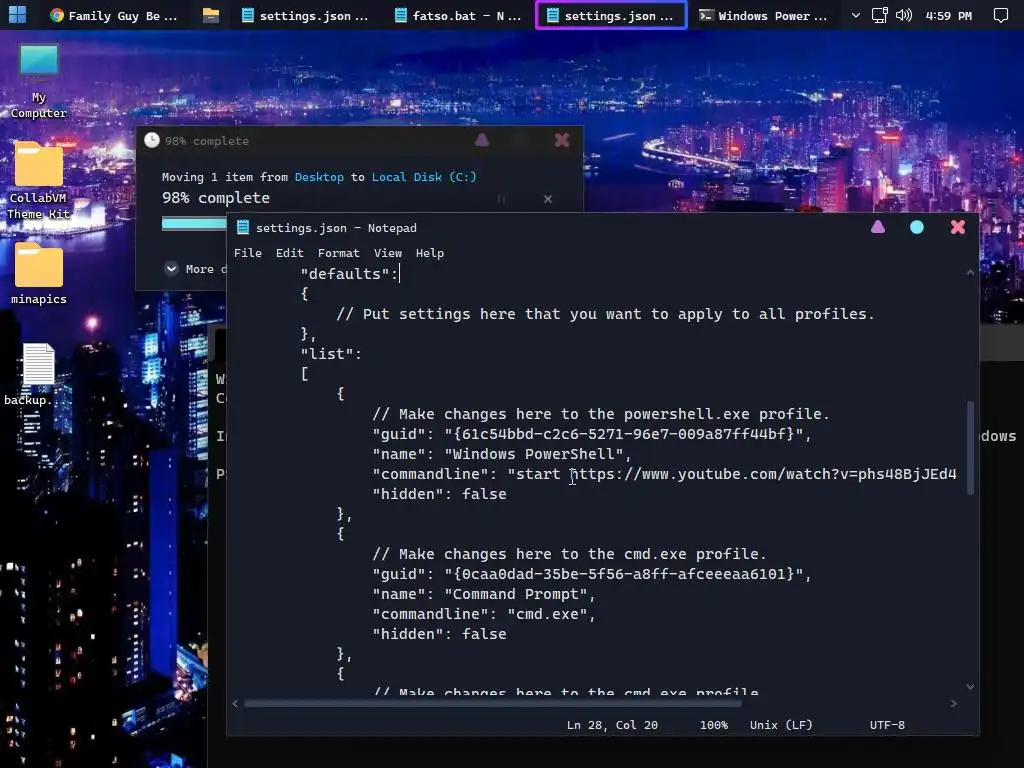This screenshot has height=768, width=1024.
Task: Maximize Notepad with the cyan circle
Action: [917, 227]
